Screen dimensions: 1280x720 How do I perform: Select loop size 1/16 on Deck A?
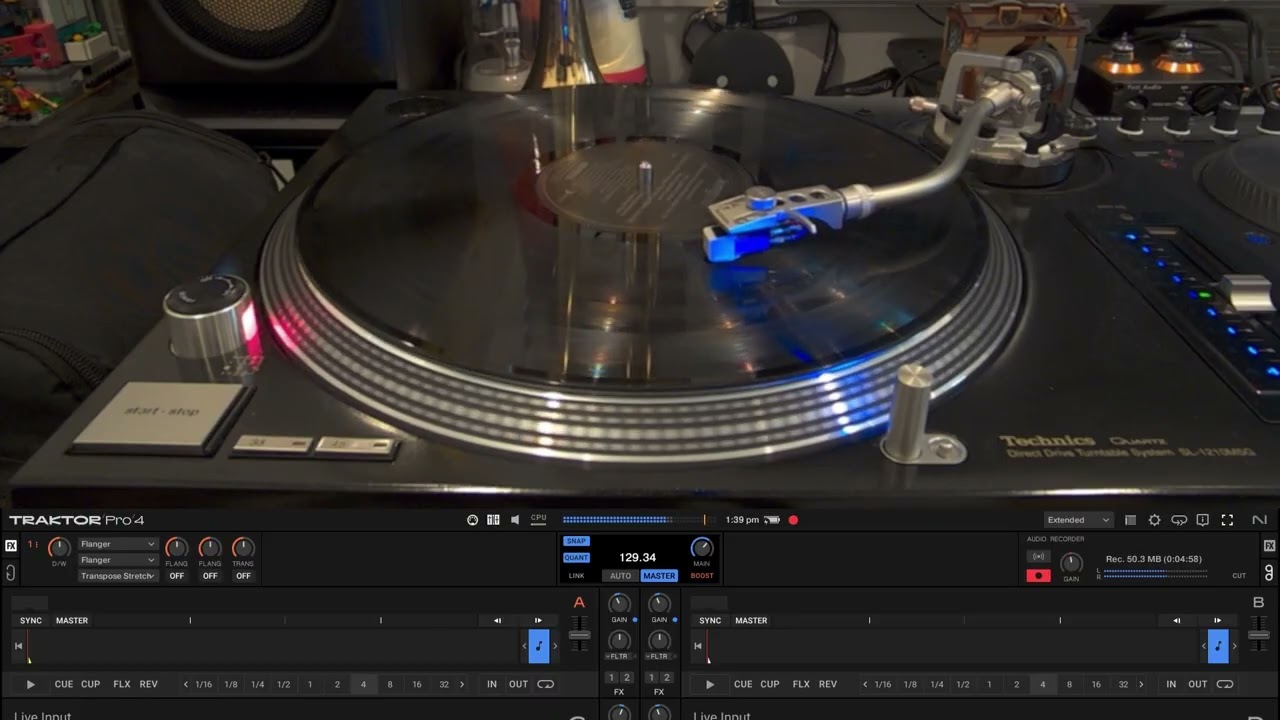click(204, 684)
